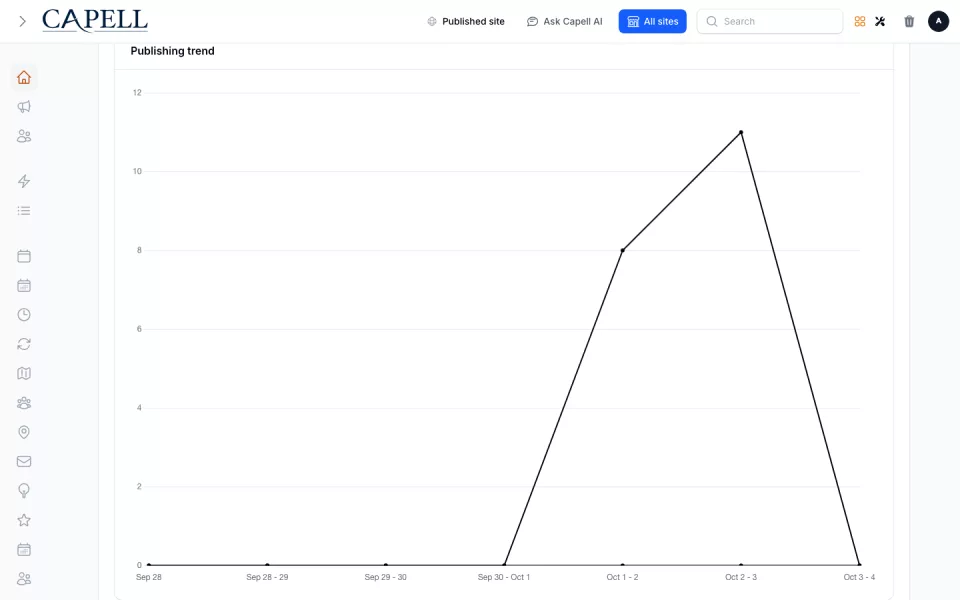960x600 pixels.
Task: Open the lightbulb ideas icon
Action: (x=24, y=491)
